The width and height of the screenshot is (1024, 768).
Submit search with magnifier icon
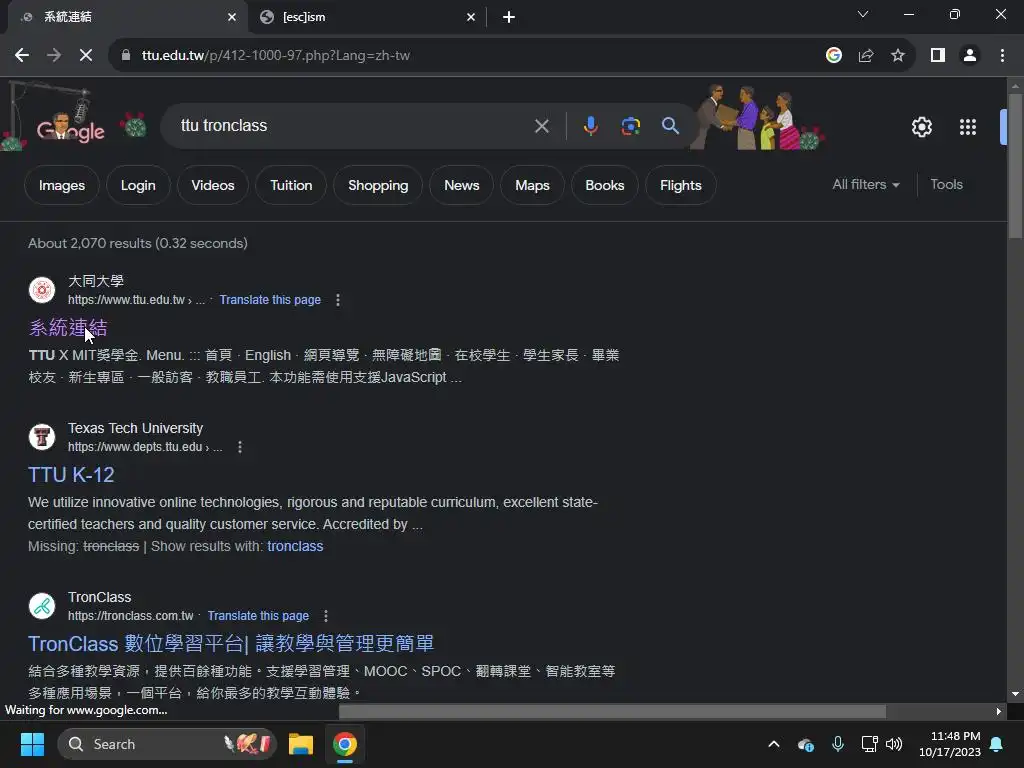pos(670,125)
